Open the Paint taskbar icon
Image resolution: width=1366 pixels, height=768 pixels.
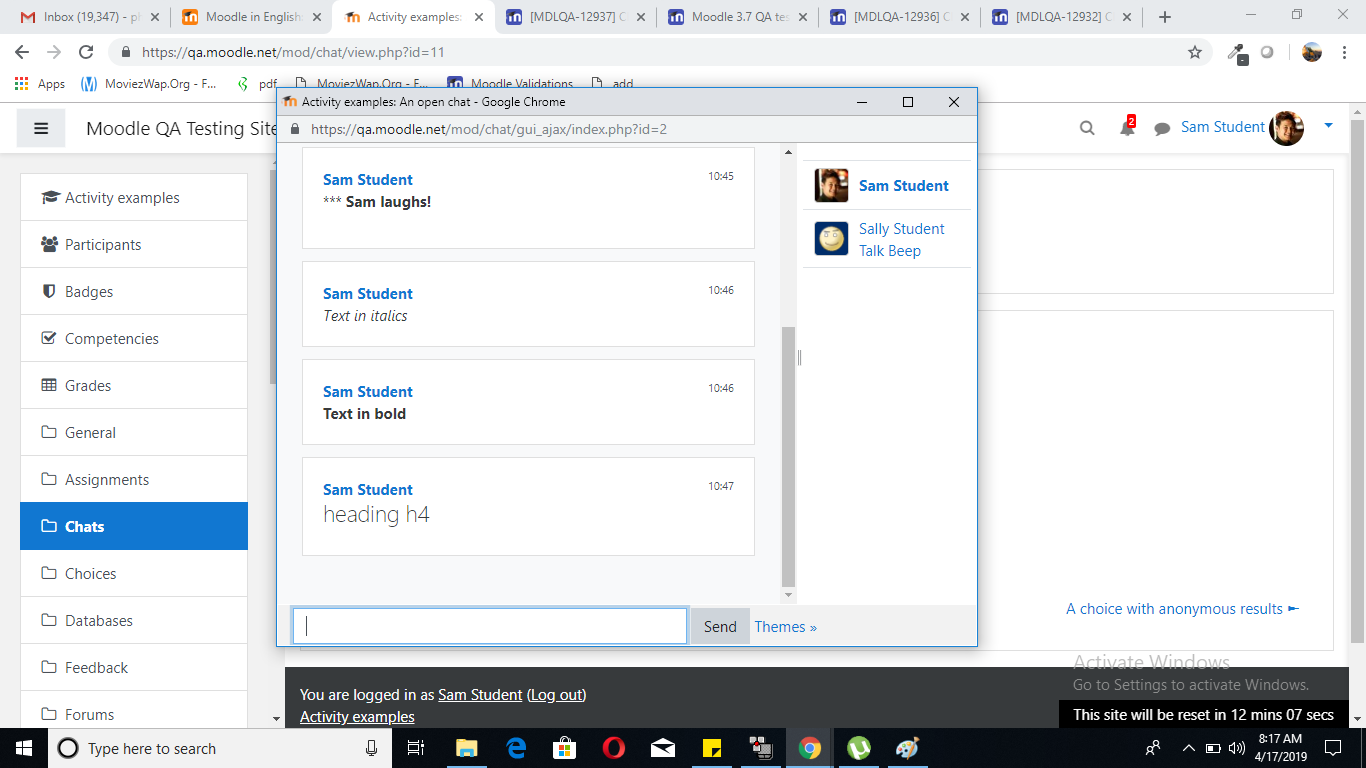[907, 748]
